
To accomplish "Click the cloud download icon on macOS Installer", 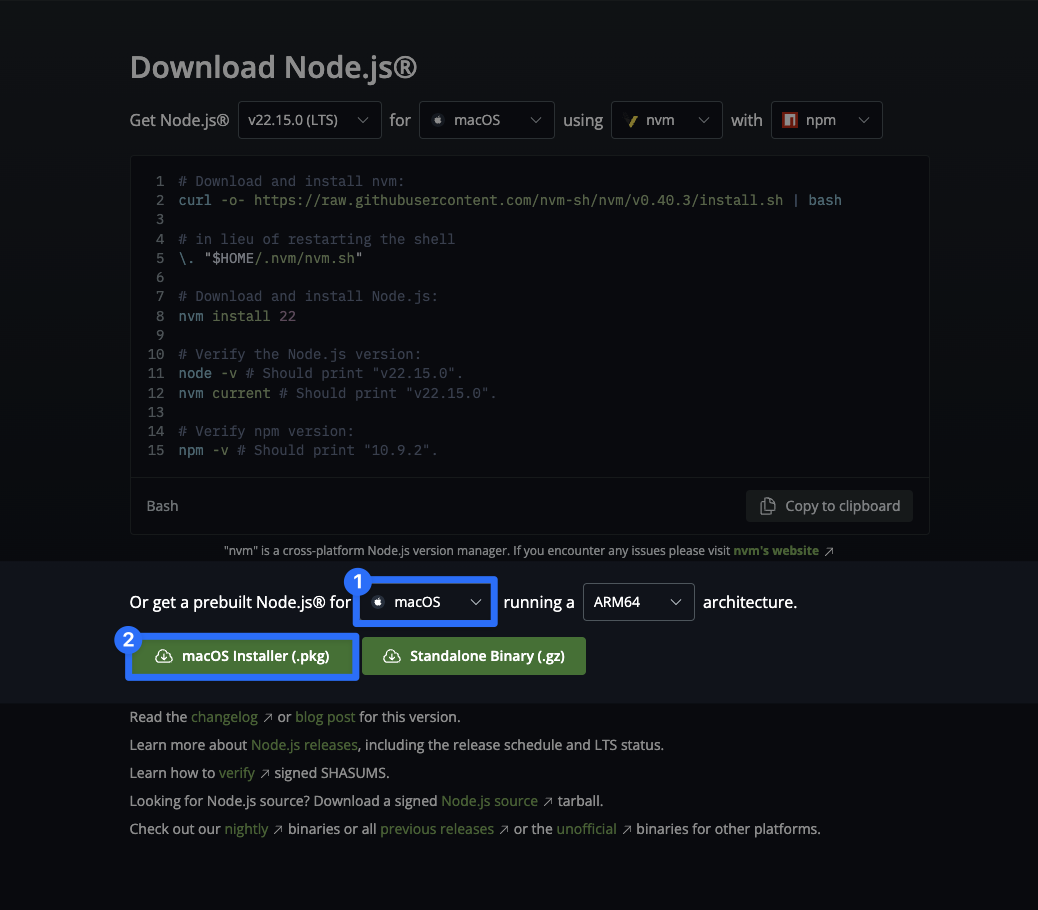I will click(x=164, y=656).
